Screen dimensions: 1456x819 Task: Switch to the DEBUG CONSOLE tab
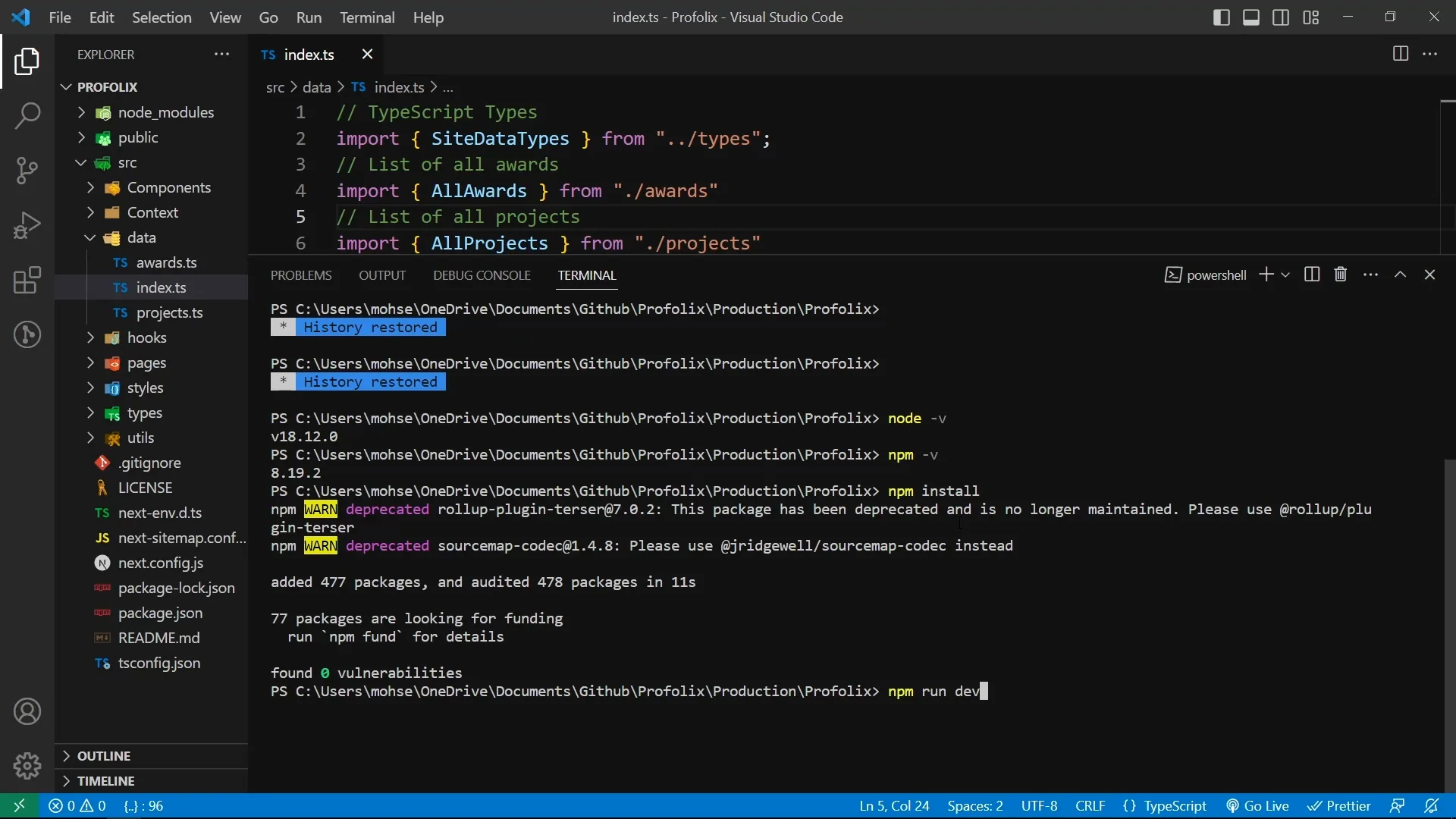tap(482, 275)
